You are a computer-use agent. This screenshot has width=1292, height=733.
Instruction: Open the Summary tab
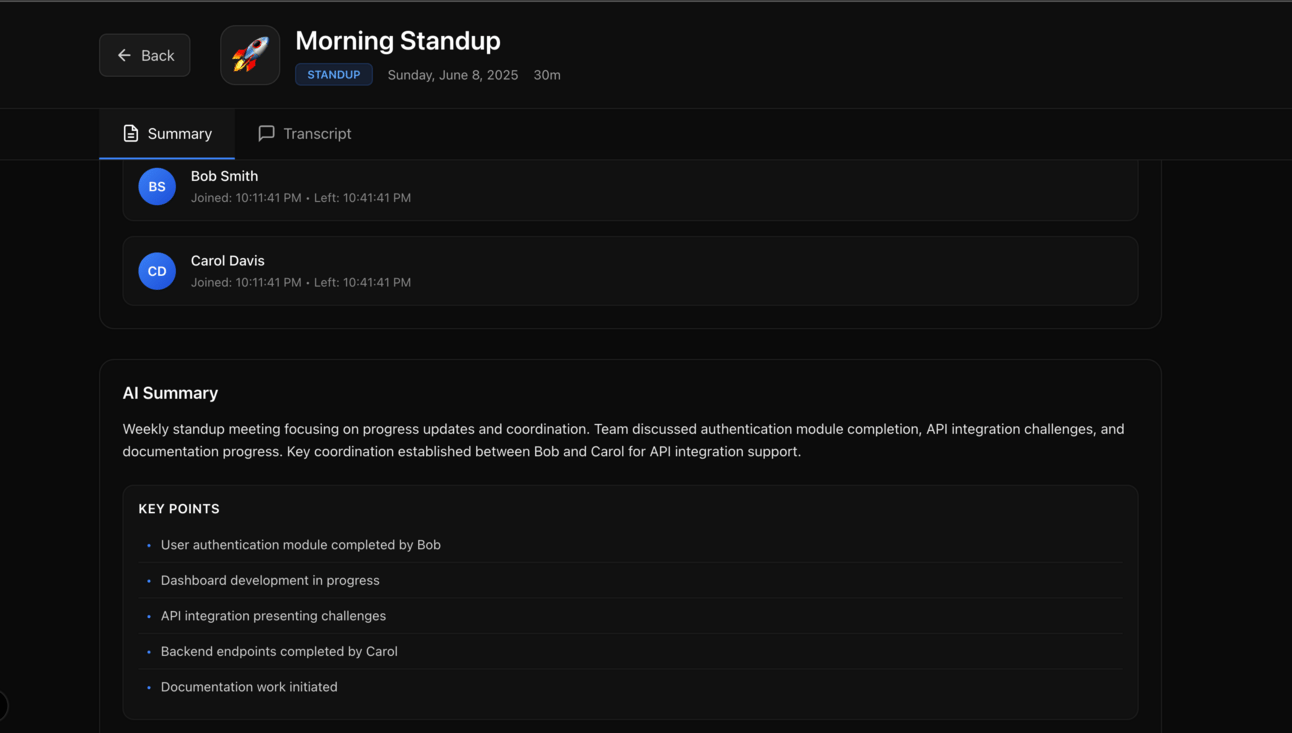coord(167,133)
